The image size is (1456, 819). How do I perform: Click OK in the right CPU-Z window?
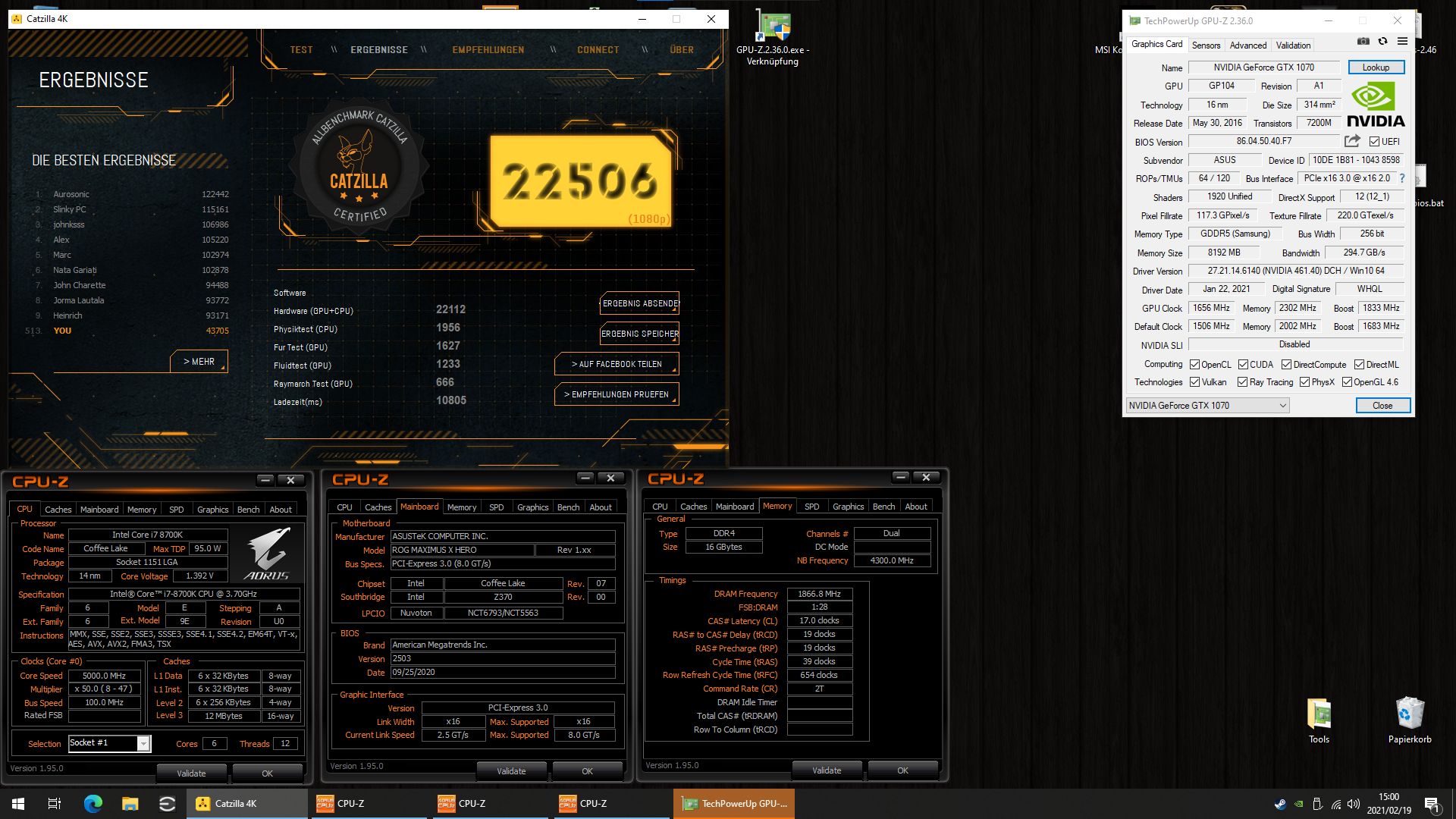coord(902,770)
